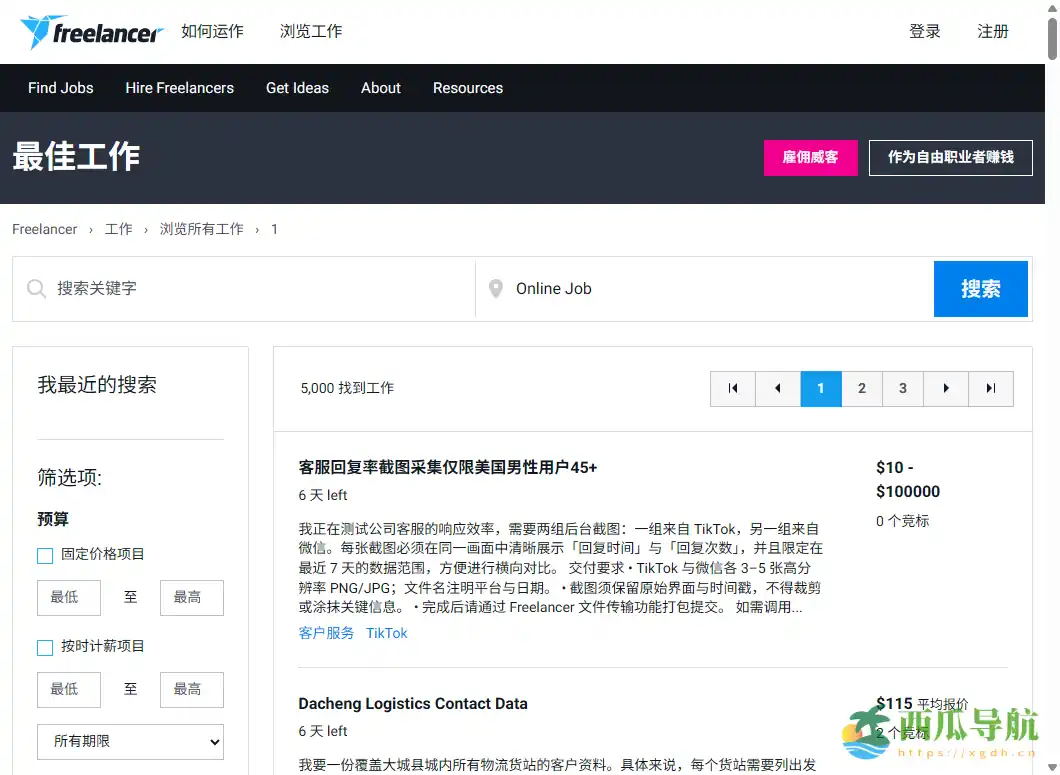
Task: Open the 所有期限 duration dropdown
Action: (130, 741)
